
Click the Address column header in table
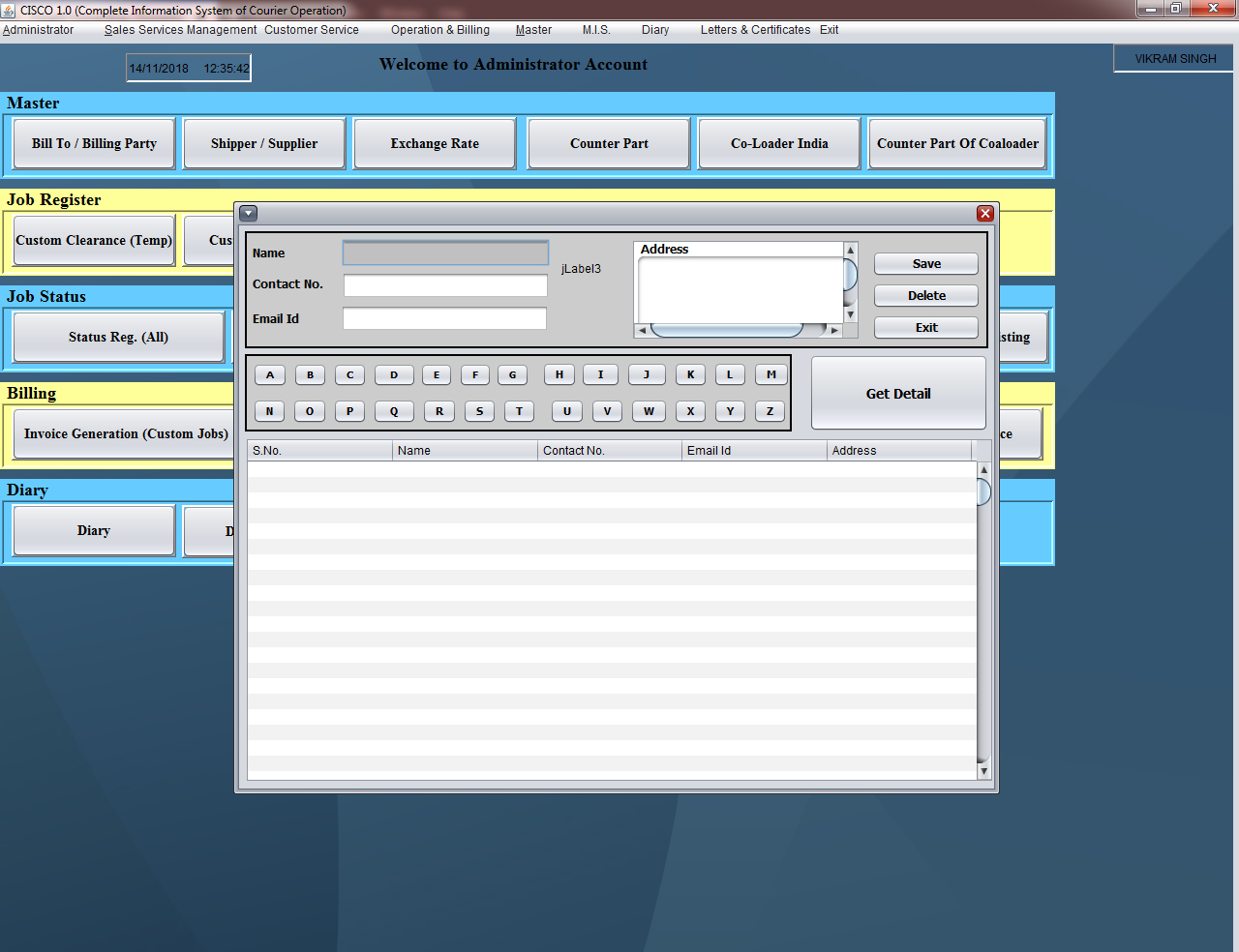point(899,451)
